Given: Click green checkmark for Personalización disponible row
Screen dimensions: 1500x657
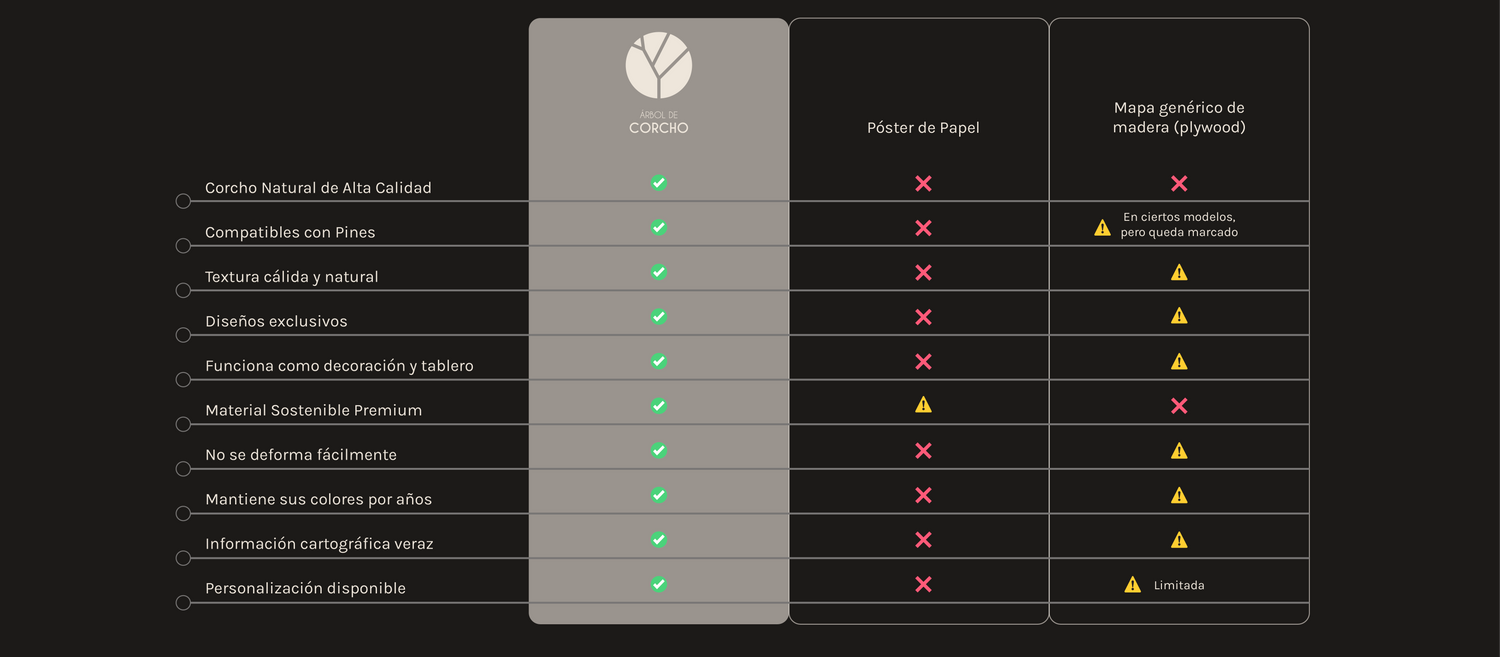Looking at the screenshot, I should 659,584.
